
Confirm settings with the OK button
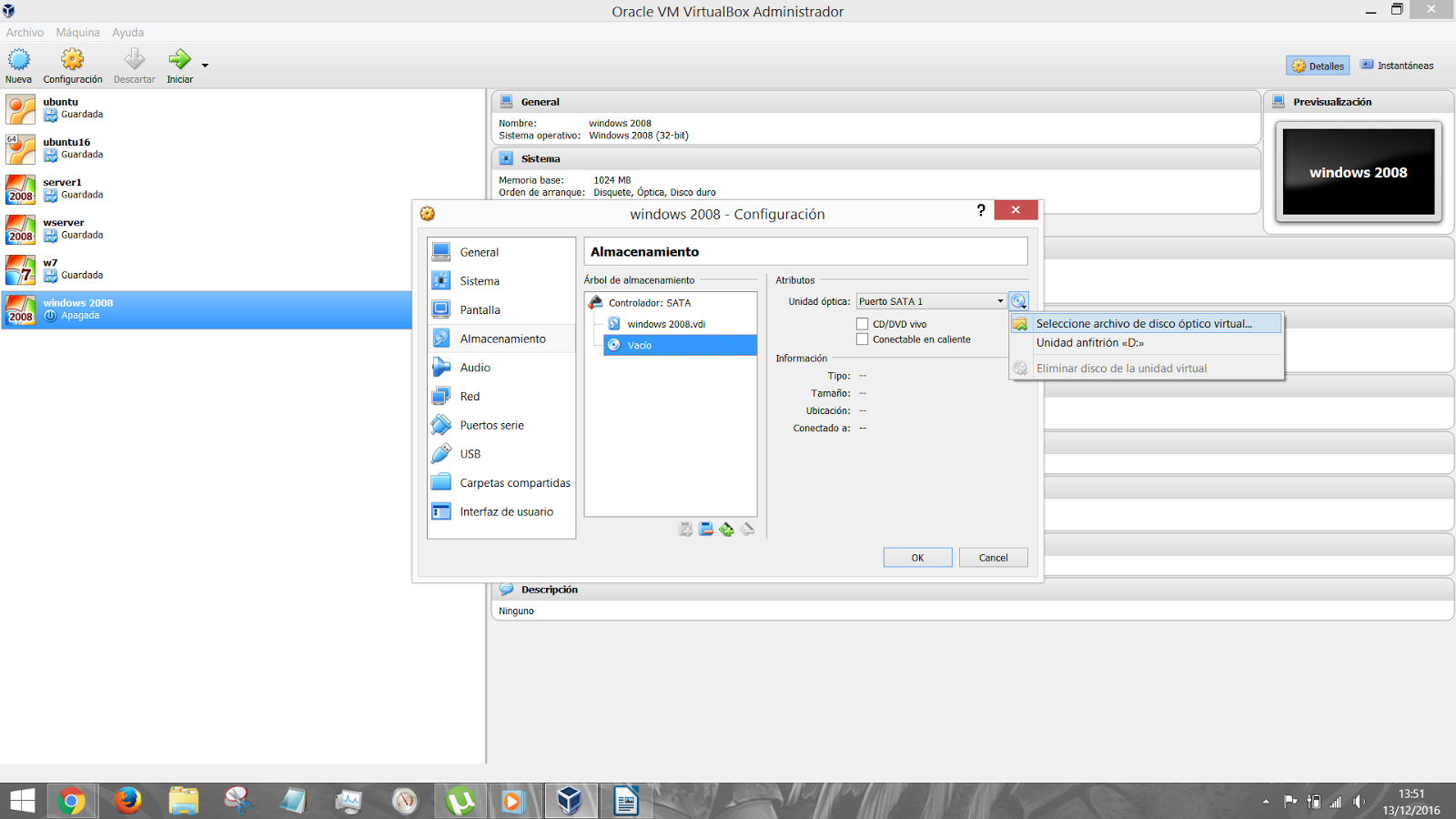[x=917, y=557]
